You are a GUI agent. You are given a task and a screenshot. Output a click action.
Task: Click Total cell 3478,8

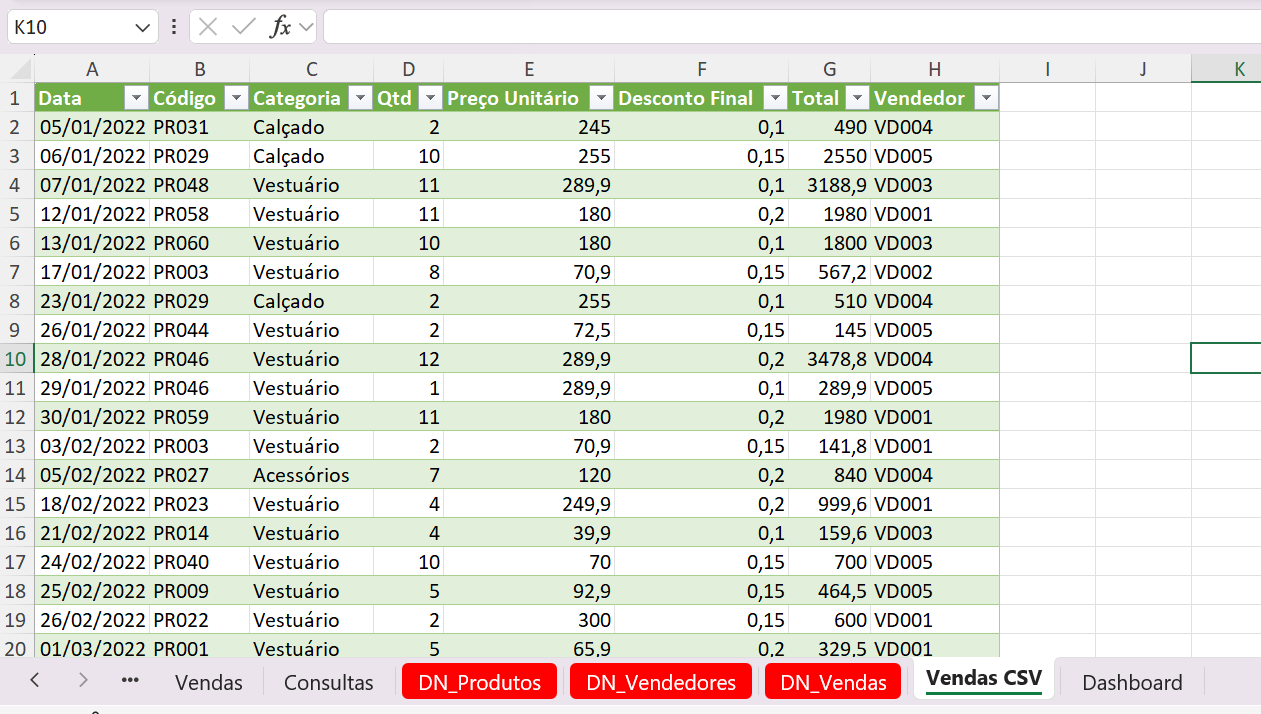[x=829, y=359]
